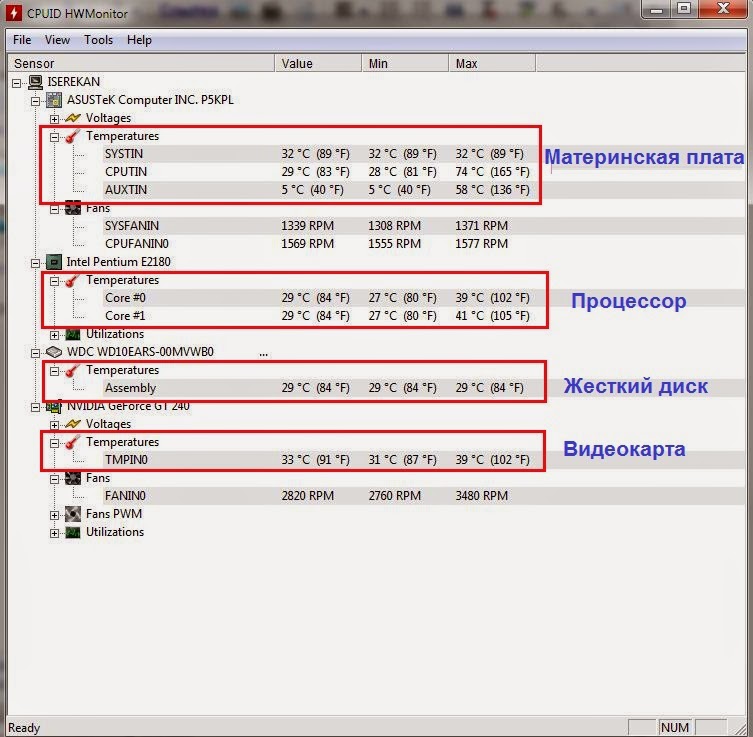753x737 pixels.
Task: Select the CPUFANIN0 fan row
Action: point(424,244)
